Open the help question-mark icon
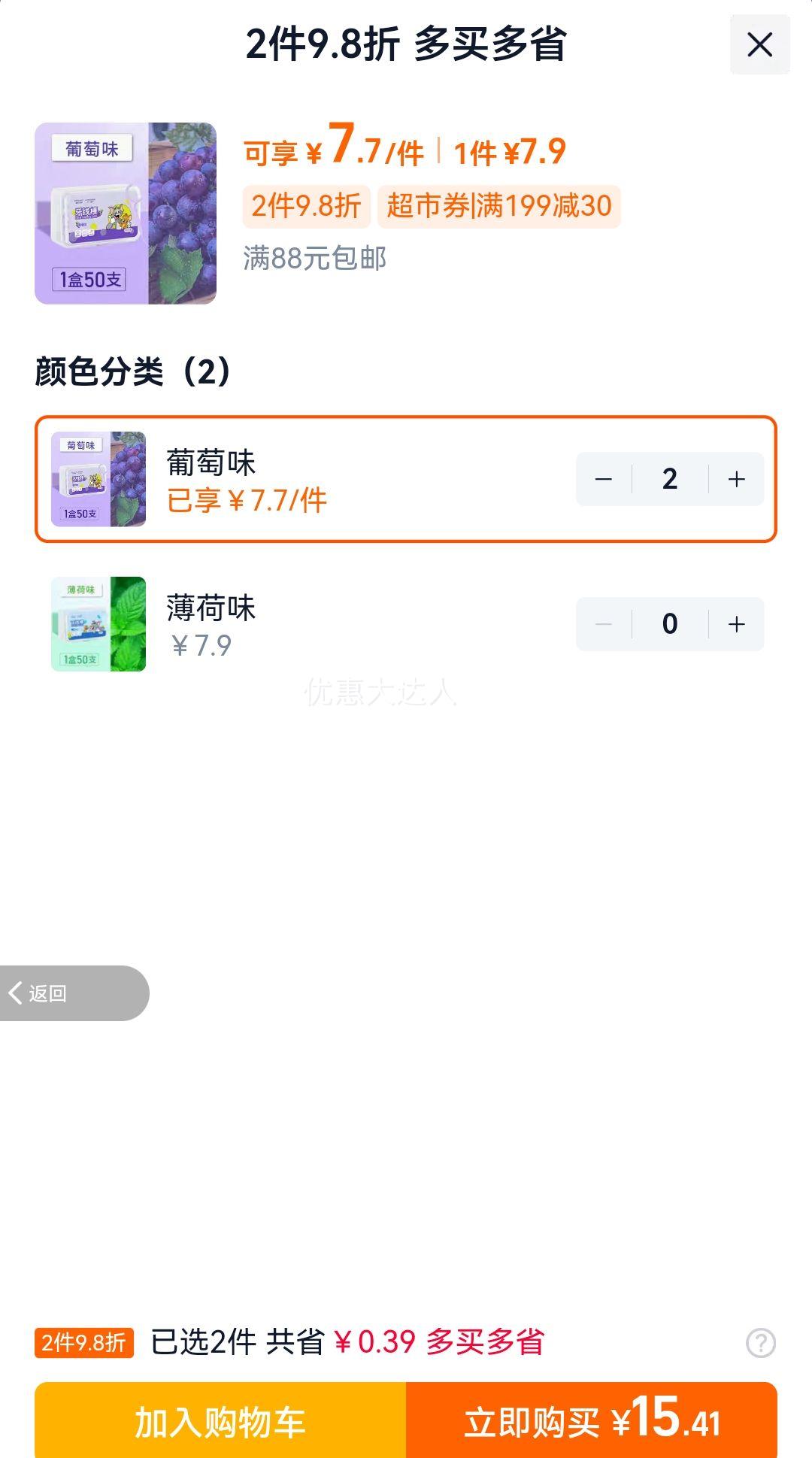 click(x=760, y=1342)
